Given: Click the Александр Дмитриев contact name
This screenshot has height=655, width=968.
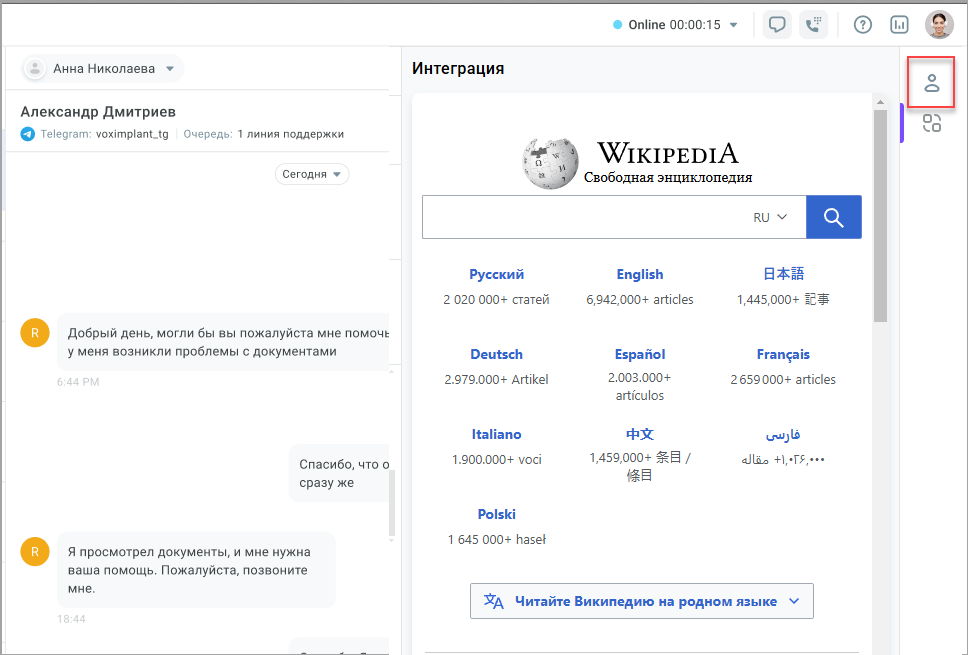Looking at the screenshot, I should [98, 112].
